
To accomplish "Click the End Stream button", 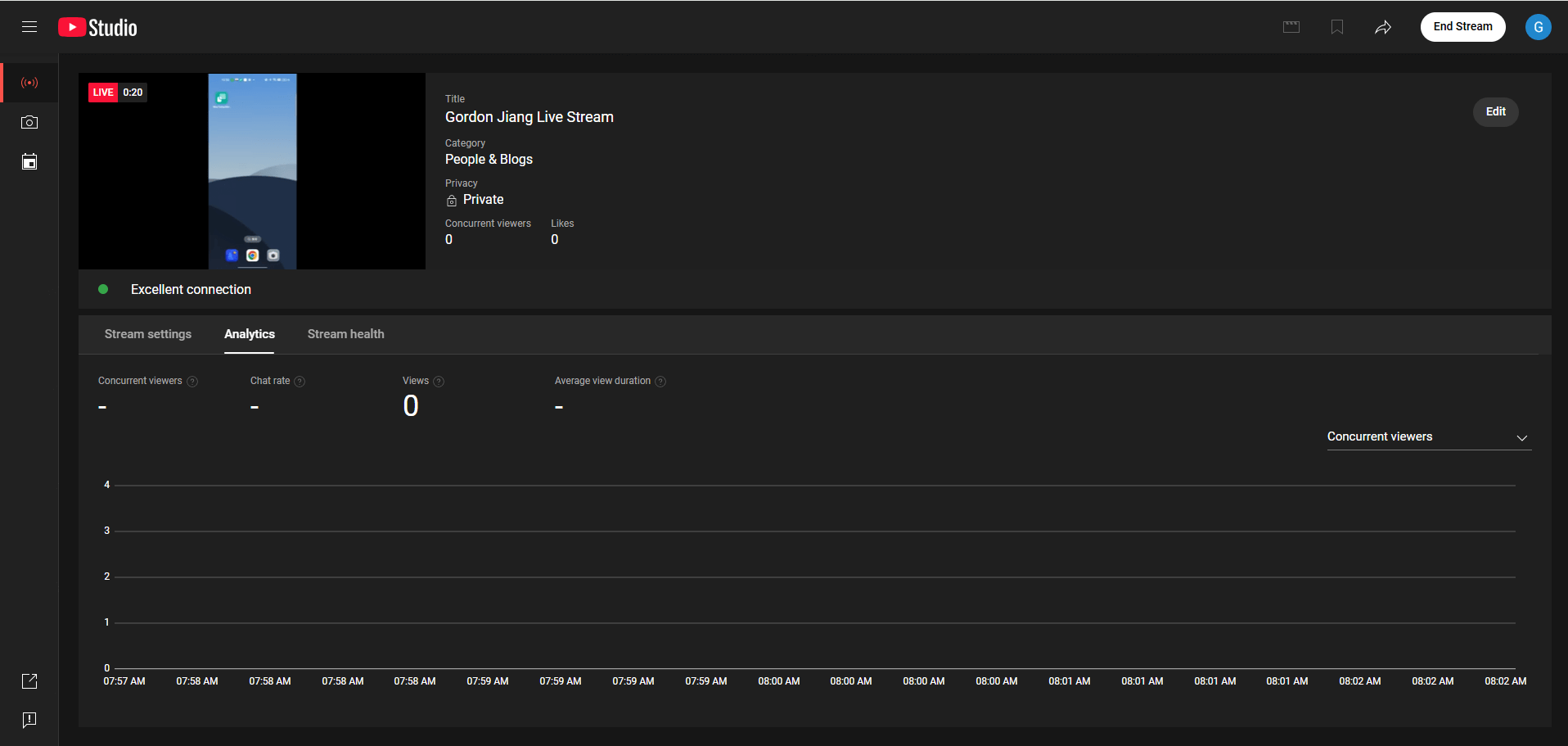I will [x=1462, y=27].
